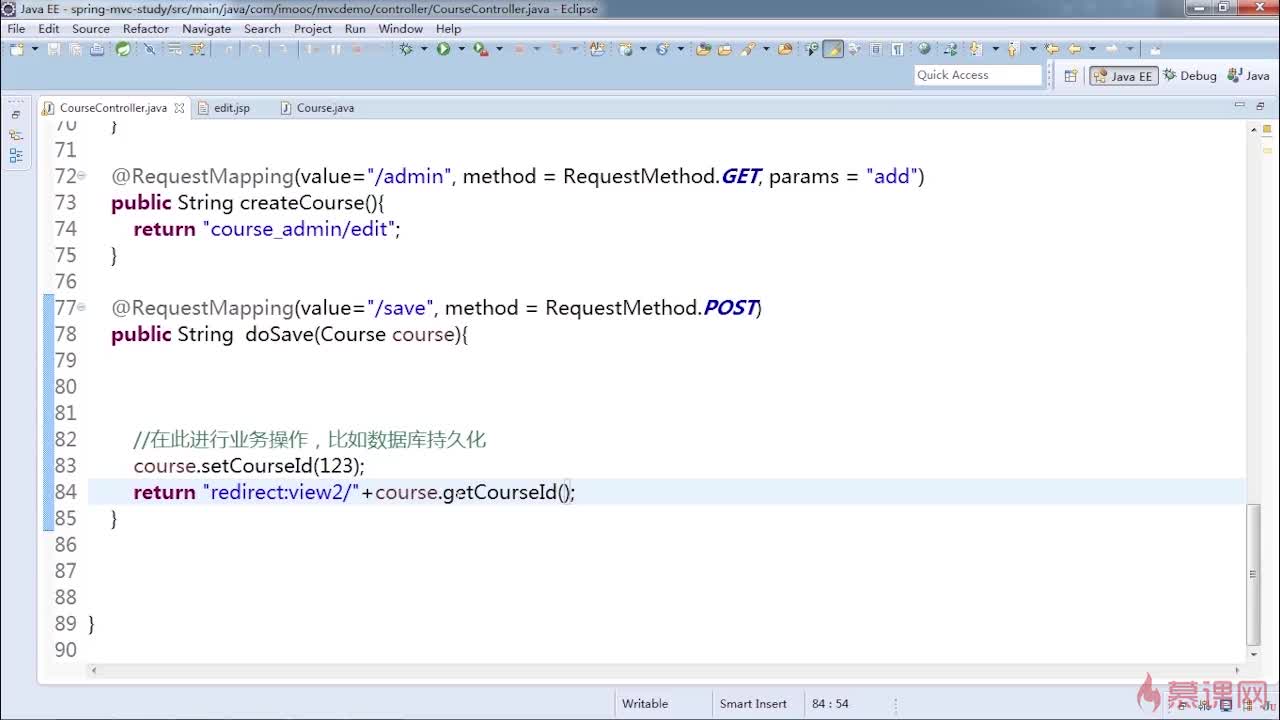Switch to the Java EE perspective
The width and height of the screenshot is (1280, 720).
pos(1123,75)
